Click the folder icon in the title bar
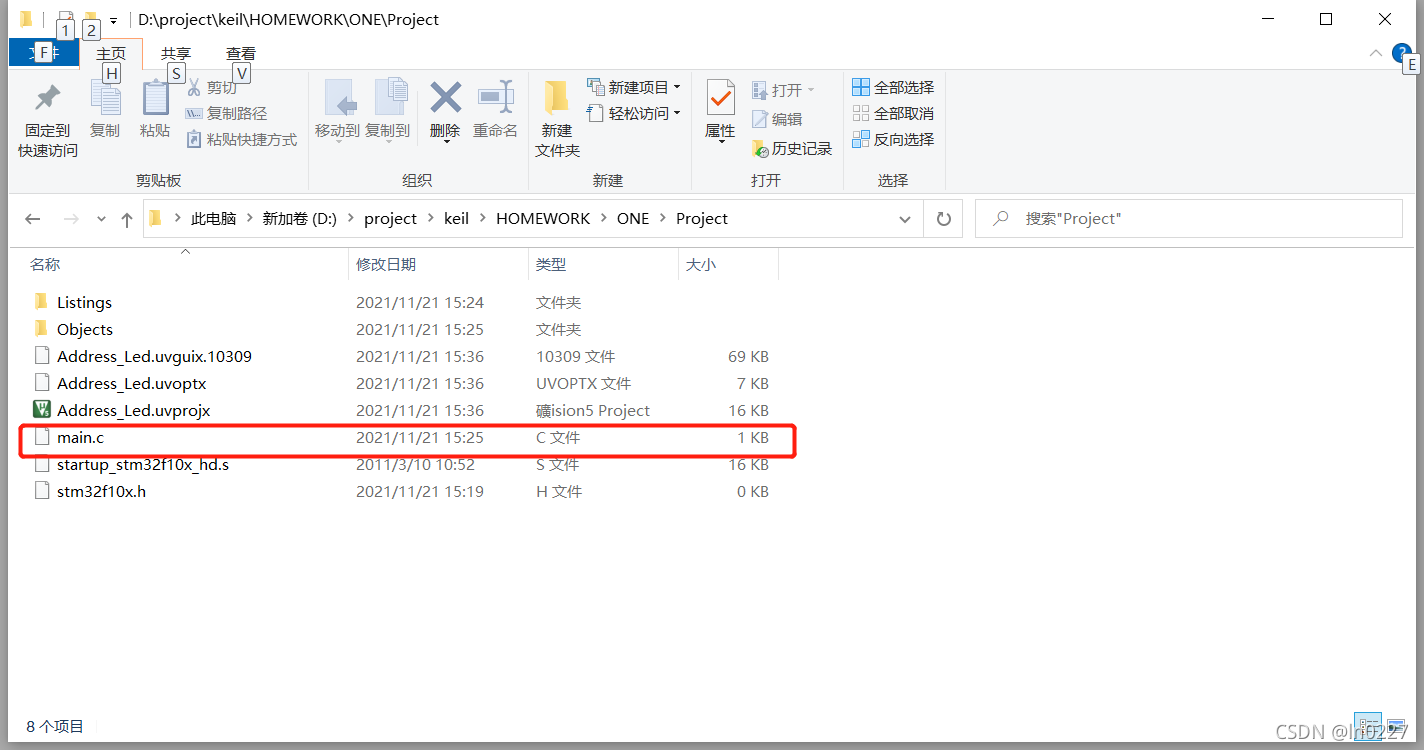 click(26, 19)
